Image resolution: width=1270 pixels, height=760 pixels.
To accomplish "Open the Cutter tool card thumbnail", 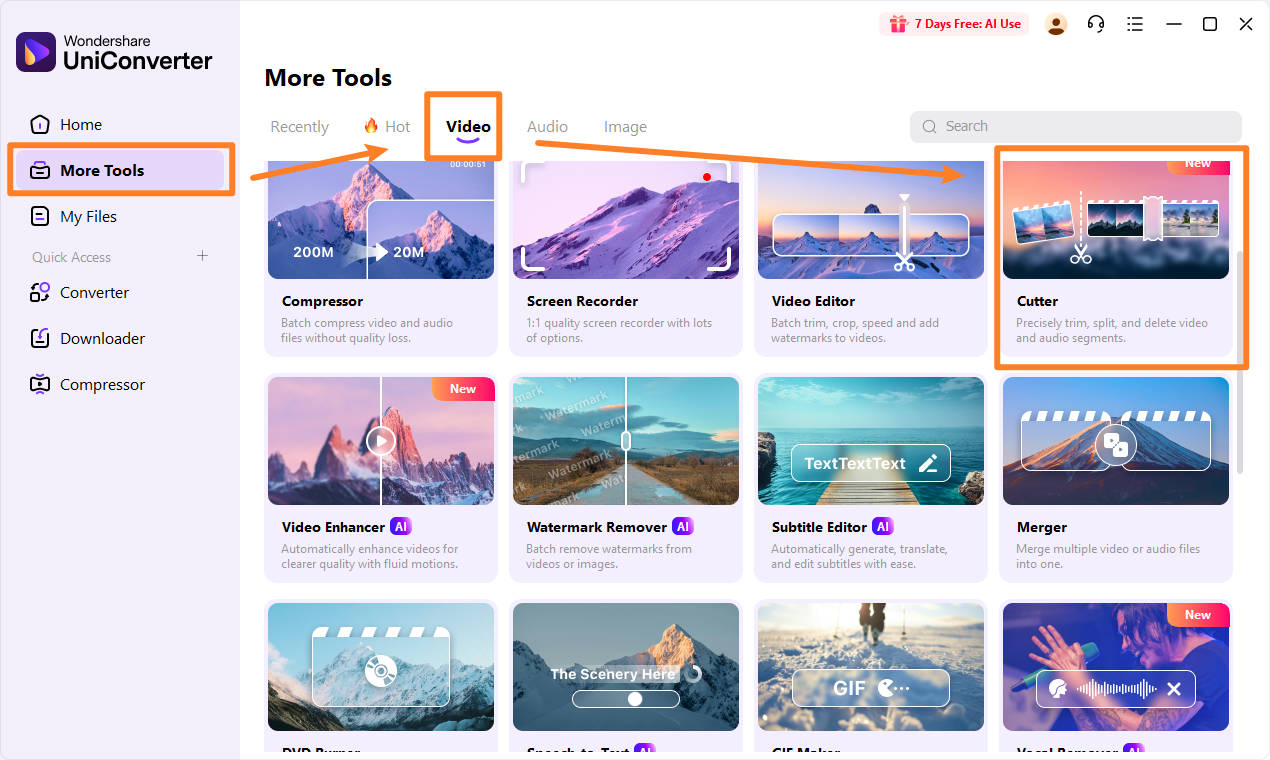I will tap(1116, 220).
